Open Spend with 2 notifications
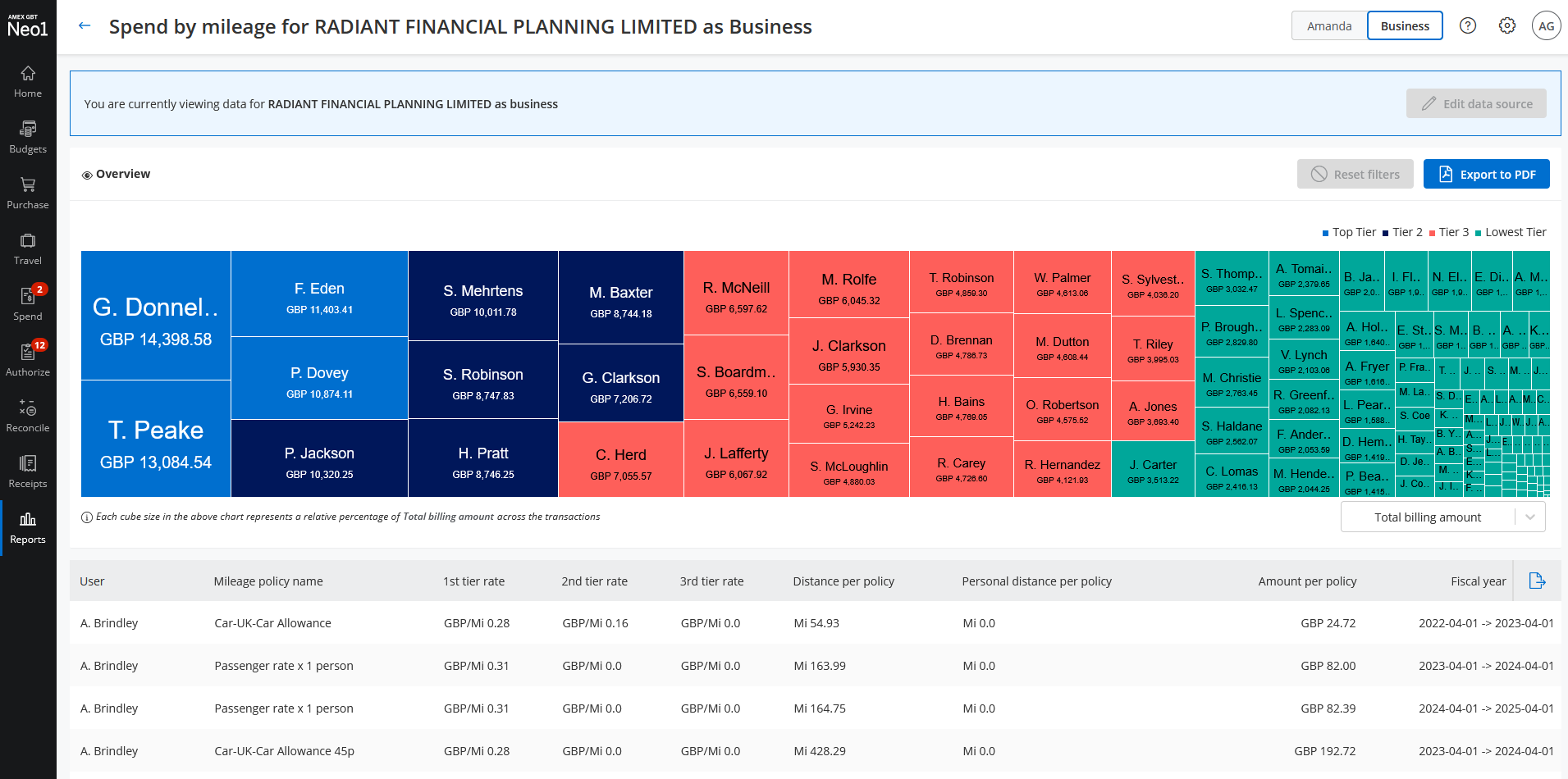The width and height of the screenshot is (1568, 779). click(28, 305)
